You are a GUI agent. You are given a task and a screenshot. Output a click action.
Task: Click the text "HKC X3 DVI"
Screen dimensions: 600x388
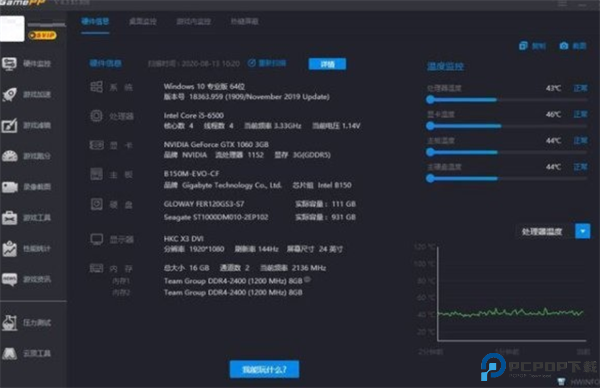point(184,239)
